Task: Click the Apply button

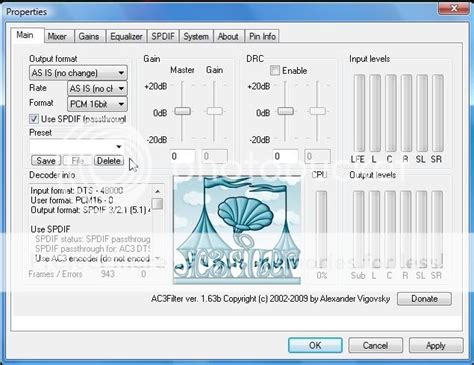Action: [436, 345]
